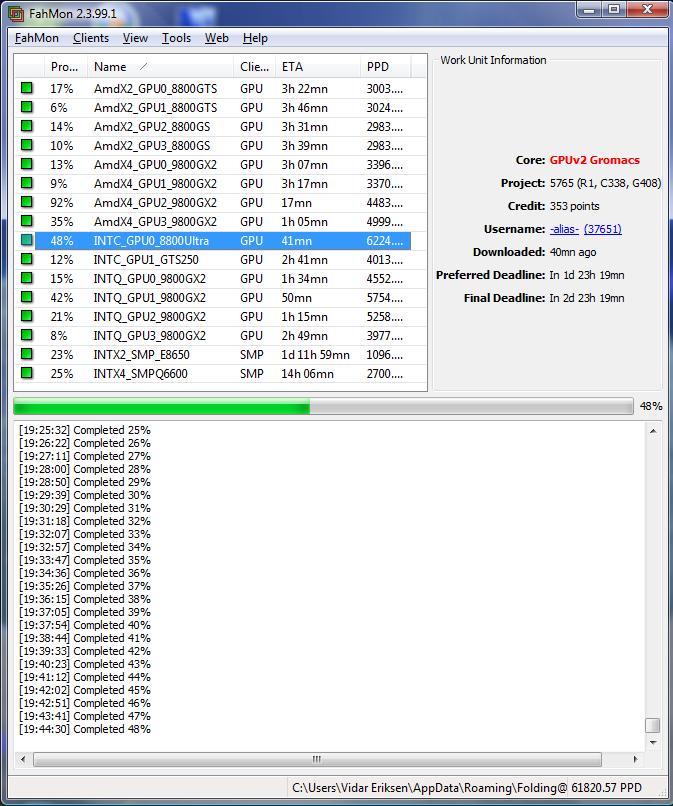Viewport: 673px width, 806px height.
Task: Click the log horizontal scrollbar thumb
Action: (x=317, y=759)
